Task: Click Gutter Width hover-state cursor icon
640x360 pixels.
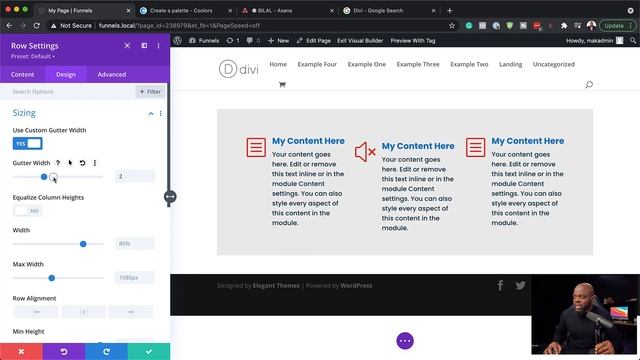Action: (x=70, y=163)
